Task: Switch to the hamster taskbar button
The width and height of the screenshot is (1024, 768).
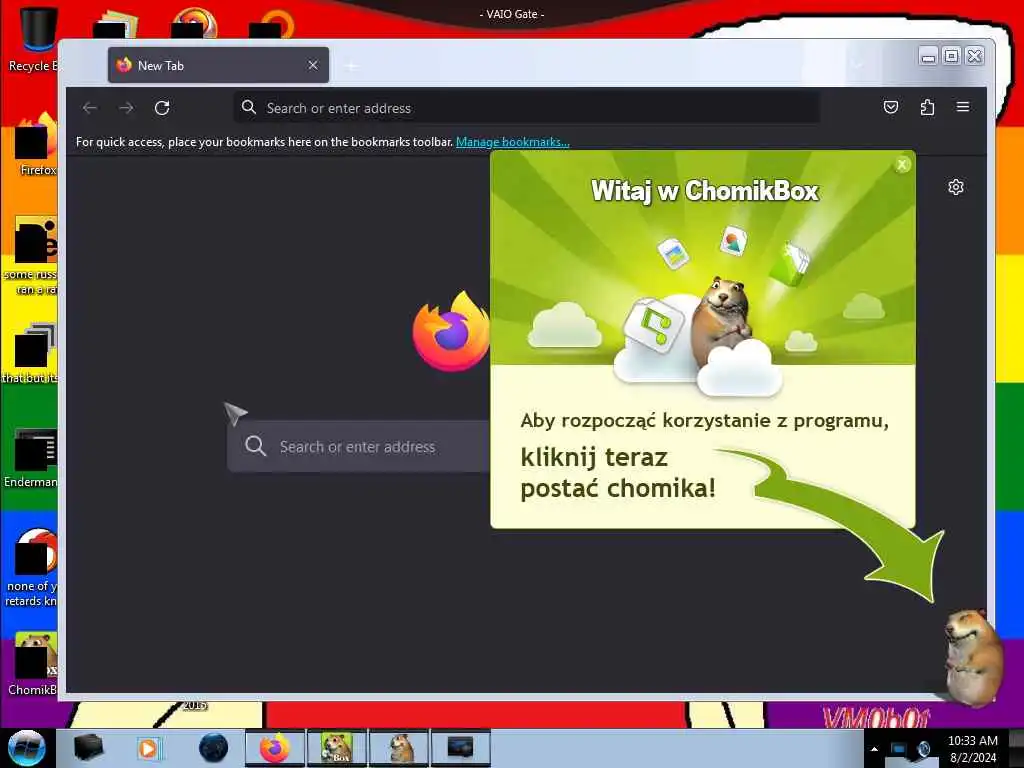Action: [399, 748]
